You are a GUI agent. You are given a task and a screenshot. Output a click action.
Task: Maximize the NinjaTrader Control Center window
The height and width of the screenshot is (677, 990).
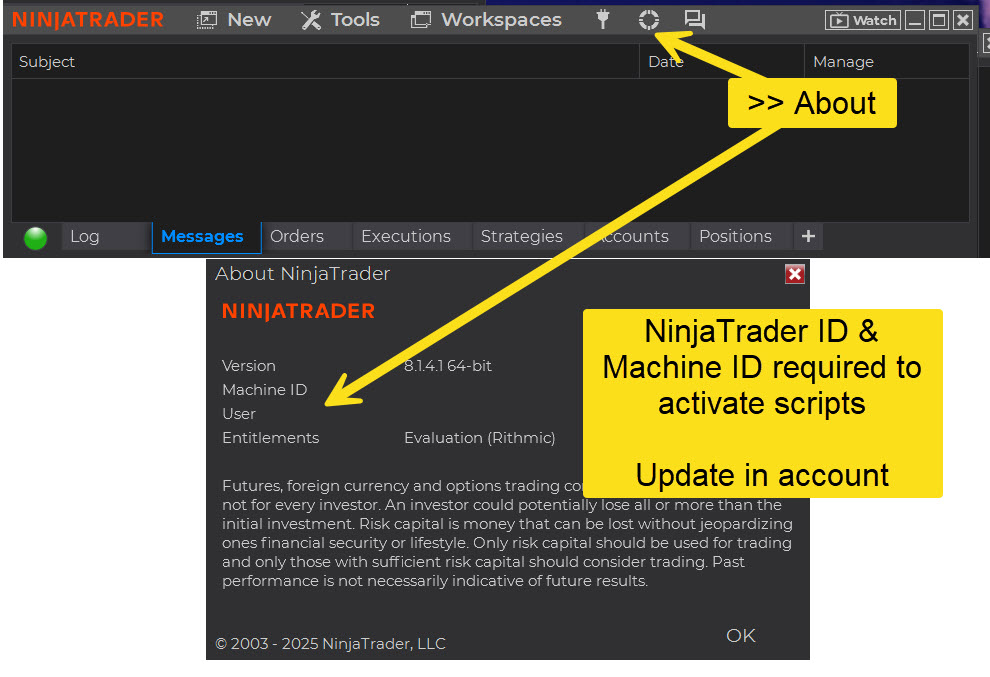click(938, 20)
